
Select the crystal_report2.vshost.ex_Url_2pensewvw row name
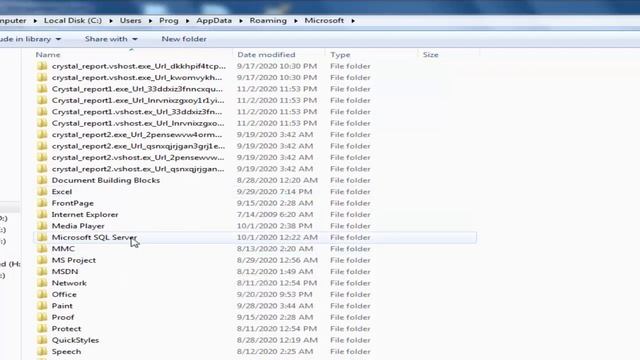pyautogui.click(x=138, y=158)
